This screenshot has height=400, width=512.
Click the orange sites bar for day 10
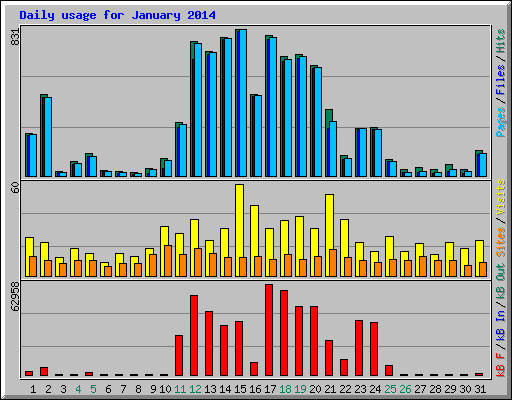pos(168,261)
